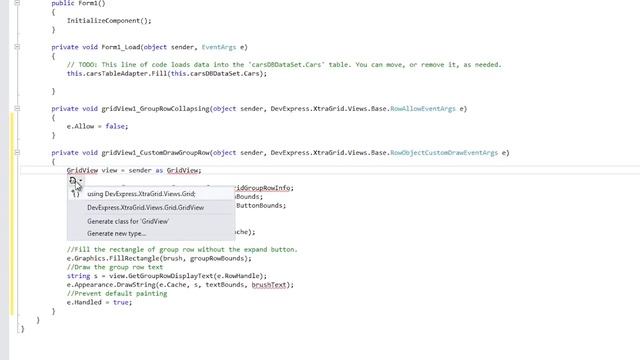
Task: Click the underlined 'GridView' after 'as'
Action: [182, 171]
